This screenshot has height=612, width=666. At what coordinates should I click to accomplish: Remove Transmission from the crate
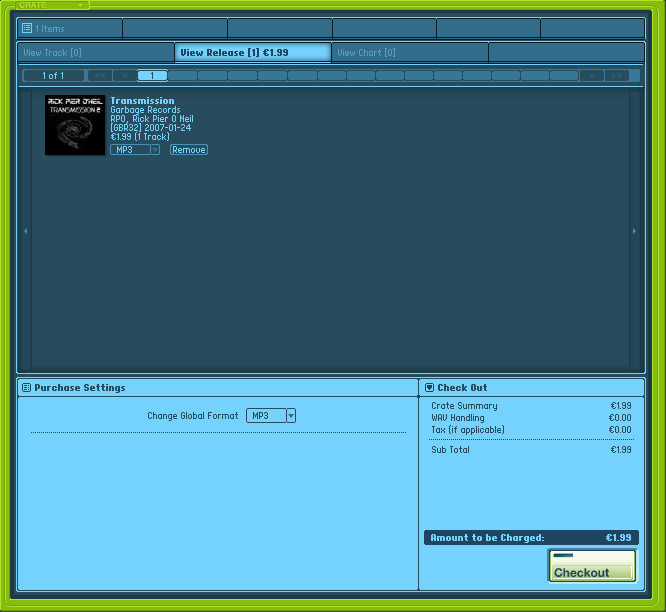(x=188, y=150)
